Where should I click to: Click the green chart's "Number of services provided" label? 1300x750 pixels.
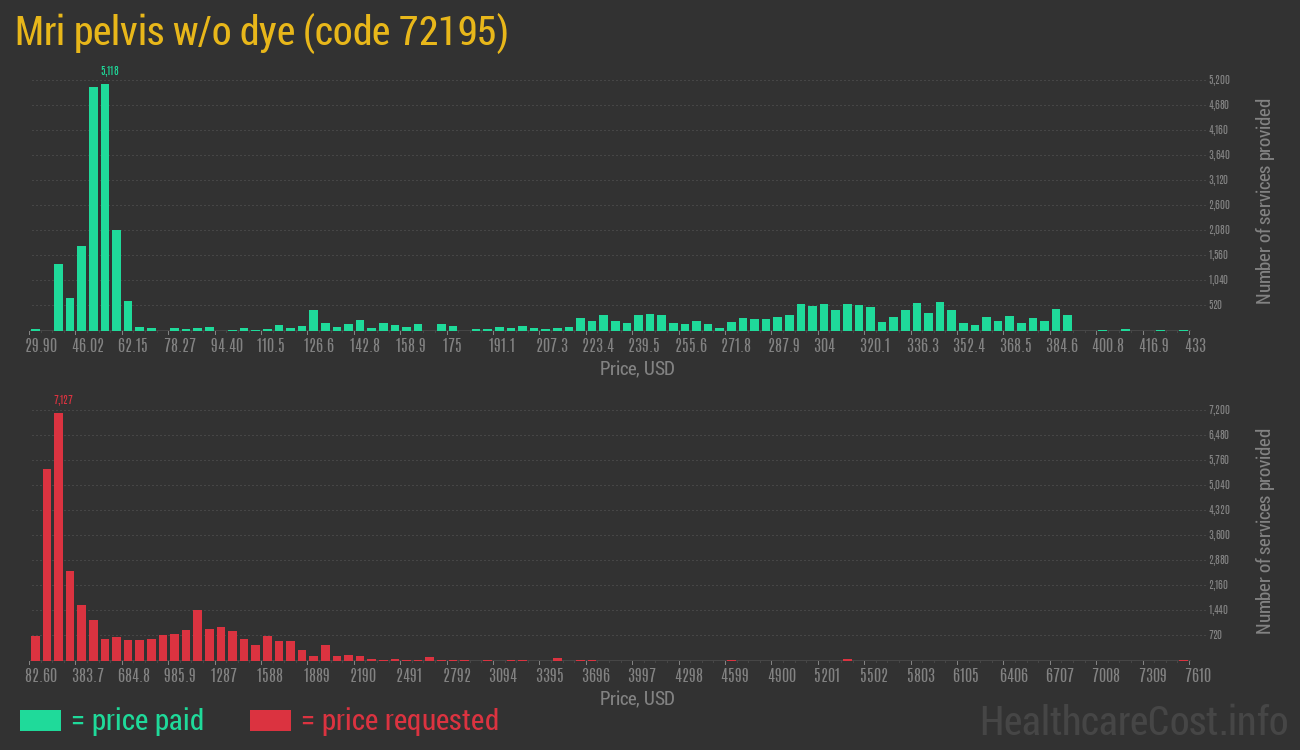pyautogui.click(x=1264, y=201)
